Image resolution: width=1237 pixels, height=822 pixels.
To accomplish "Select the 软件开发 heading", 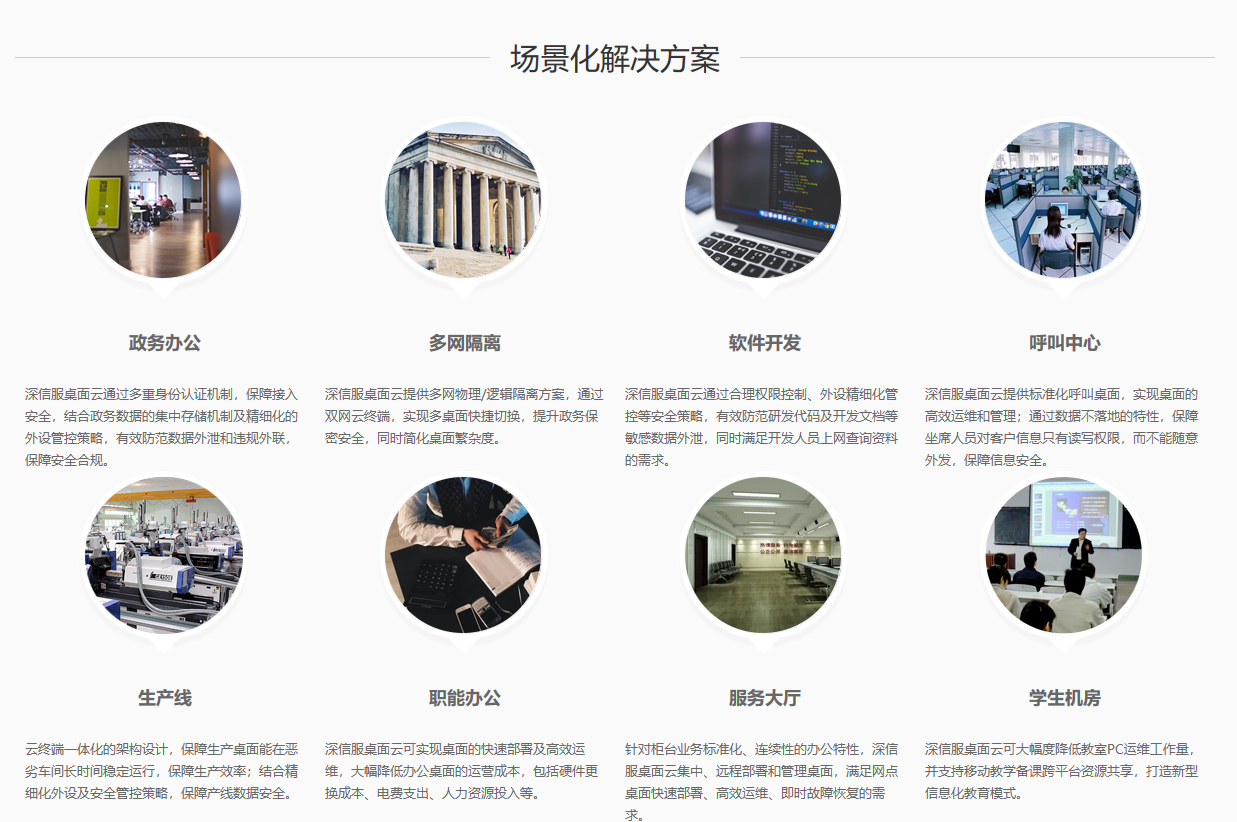I will [765, 343].
